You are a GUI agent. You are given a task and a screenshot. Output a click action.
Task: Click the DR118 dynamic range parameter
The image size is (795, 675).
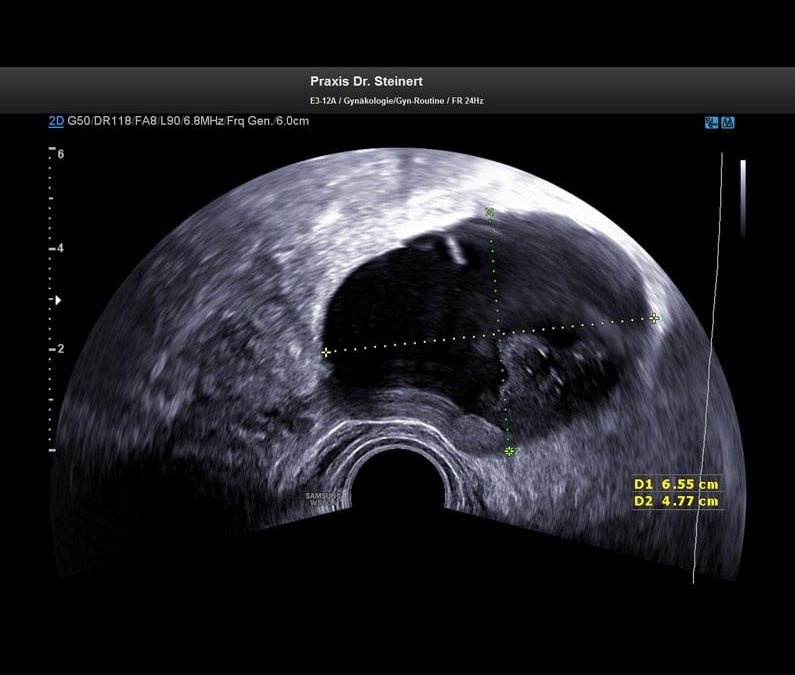113,121
